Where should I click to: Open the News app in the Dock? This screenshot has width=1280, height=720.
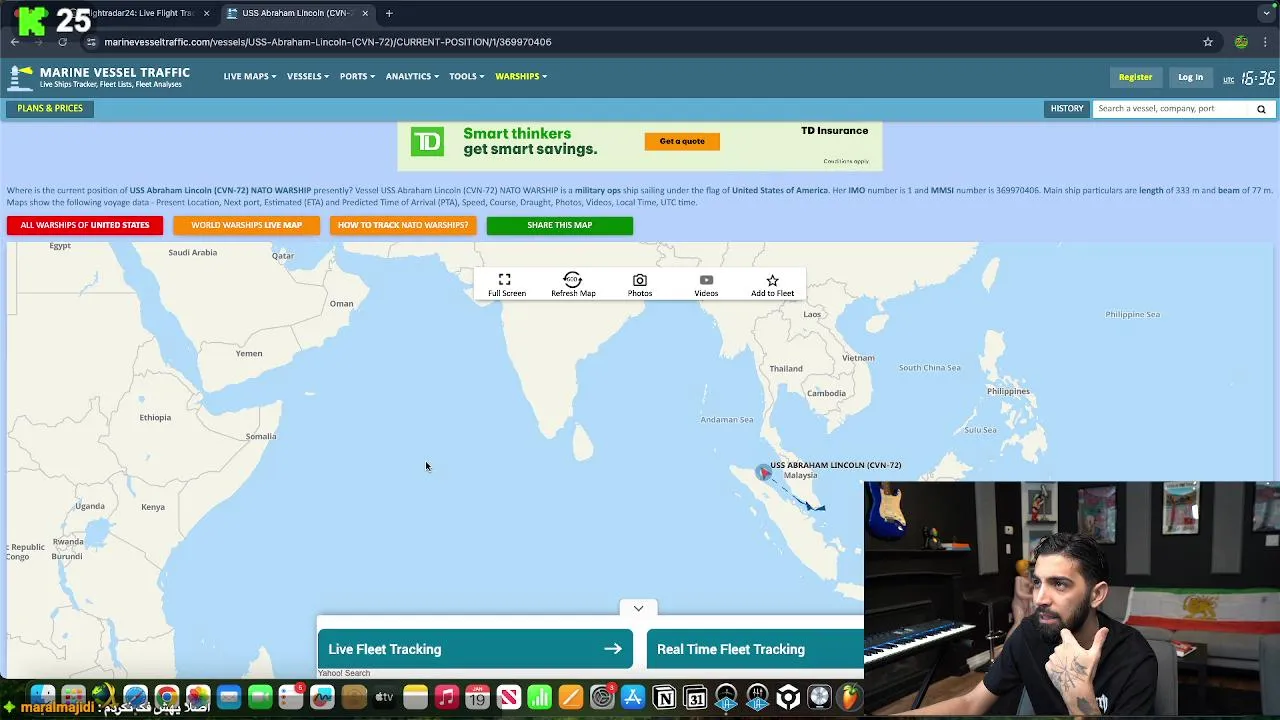click(x=509, y=697)
